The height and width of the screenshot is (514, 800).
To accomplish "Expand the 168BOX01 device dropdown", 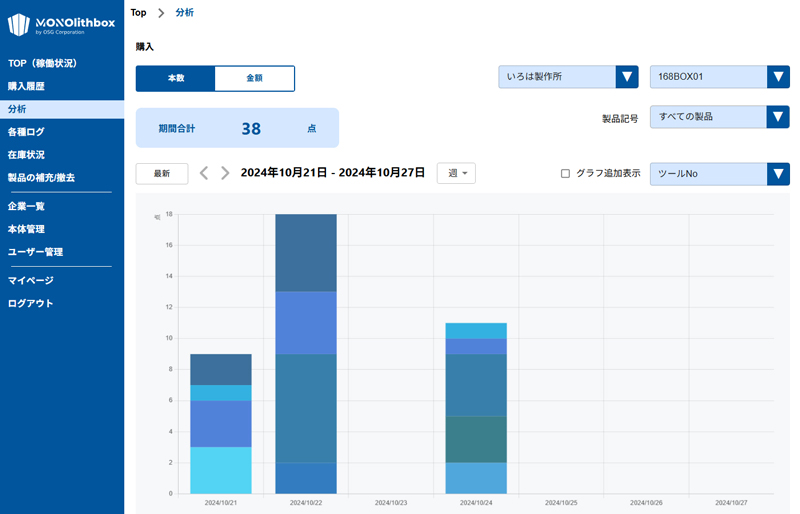I will click(719, 77).
